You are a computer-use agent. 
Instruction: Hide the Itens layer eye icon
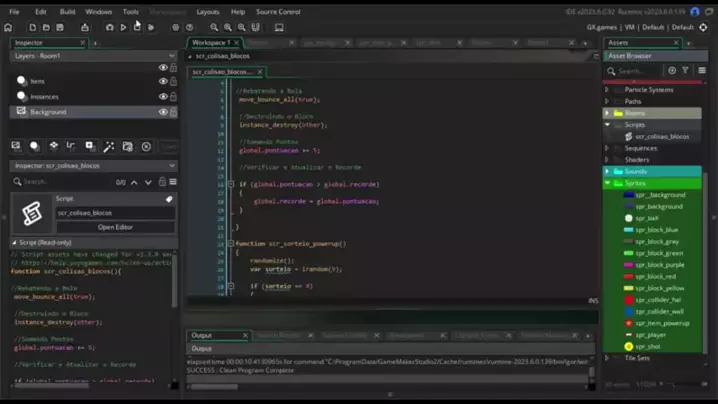[x=163, y=81]
